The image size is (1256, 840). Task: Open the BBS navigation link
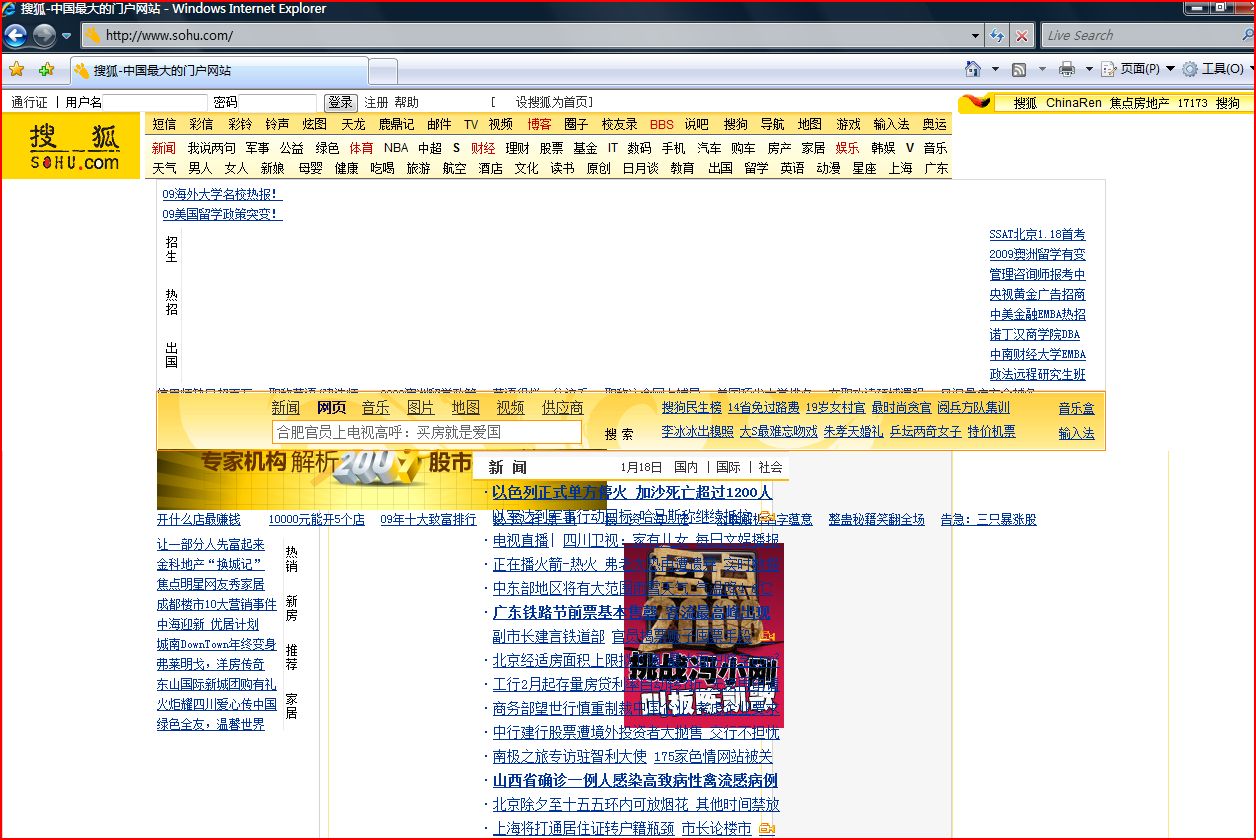click(x=662, y=124)
